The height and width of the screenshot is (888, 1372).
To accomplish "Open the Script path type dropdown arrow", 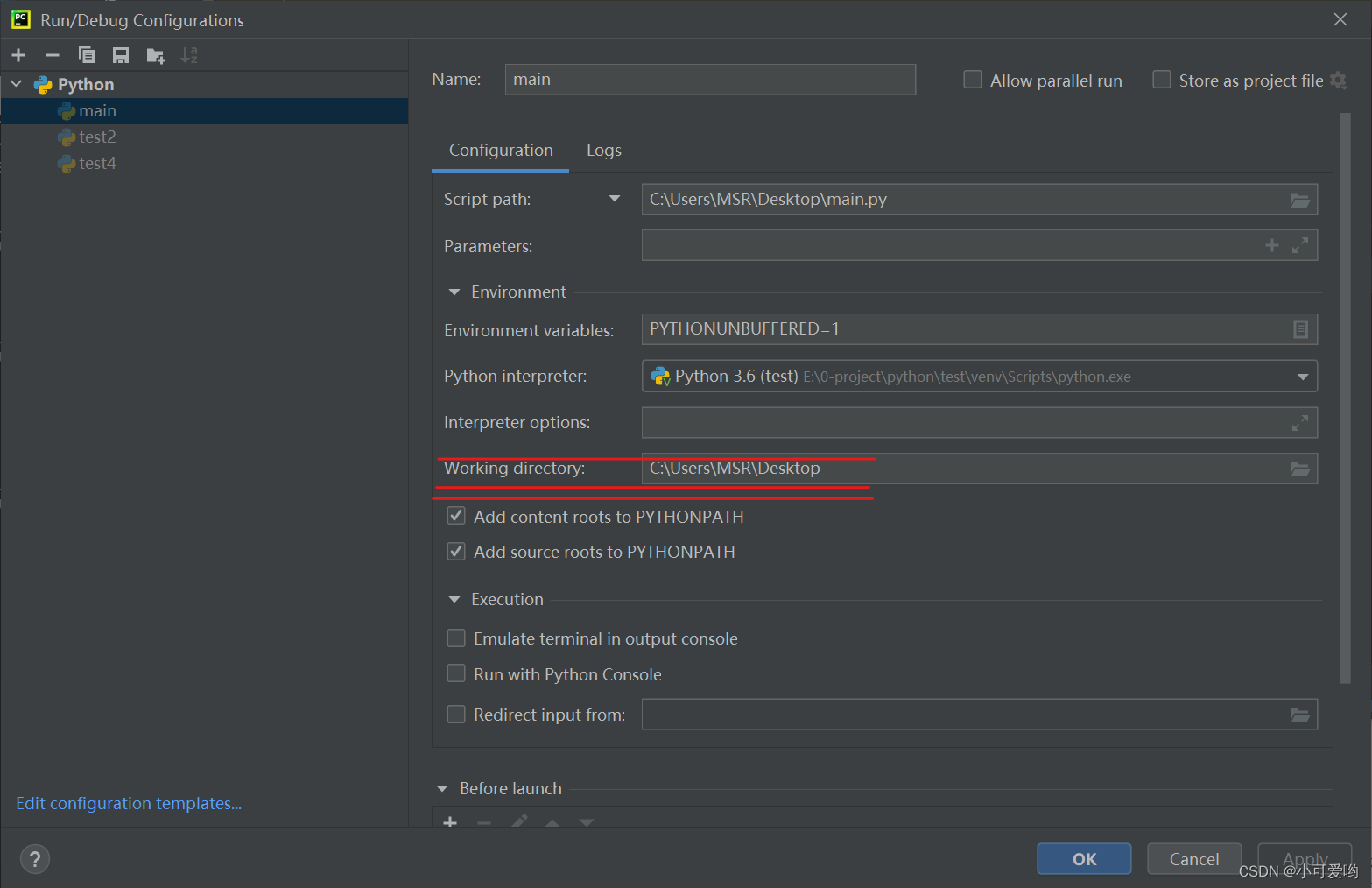I will click(615, 199).
